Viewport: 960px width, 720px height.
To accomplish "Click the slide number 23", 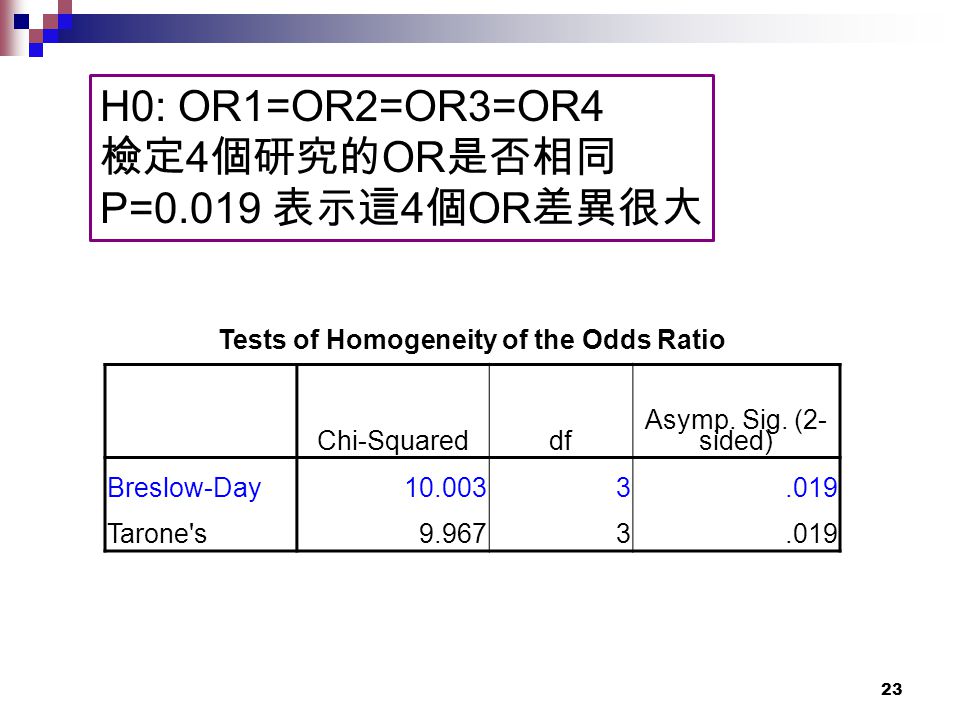I will click(x=891, y=689).
